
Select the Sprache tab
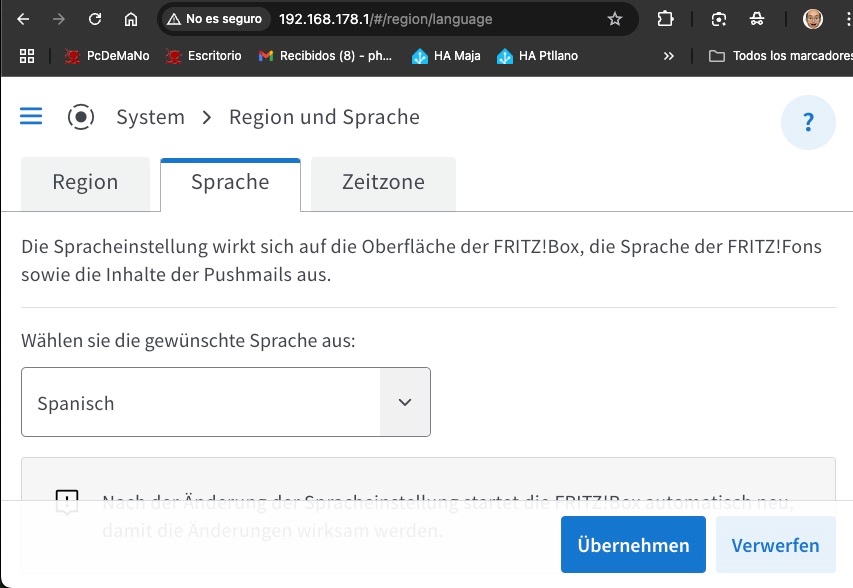click(230, 183)
